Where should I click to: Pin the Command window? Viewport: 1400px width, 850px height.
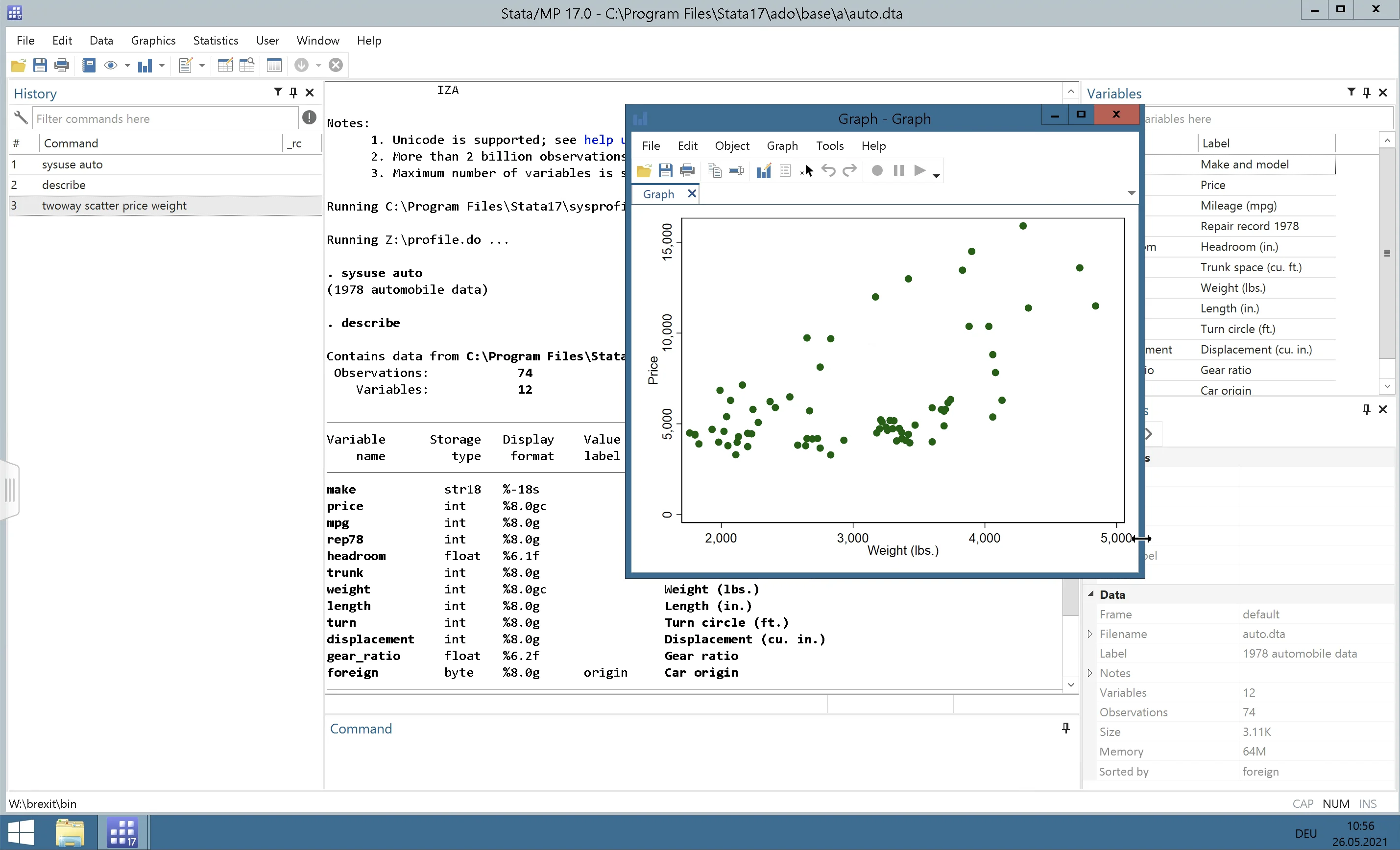1065,728
